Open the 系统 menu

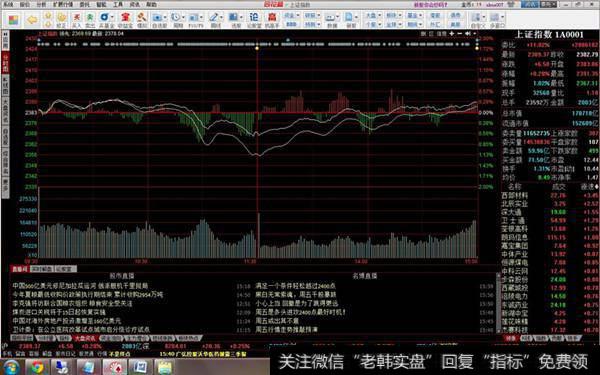(x=8, y=5)
